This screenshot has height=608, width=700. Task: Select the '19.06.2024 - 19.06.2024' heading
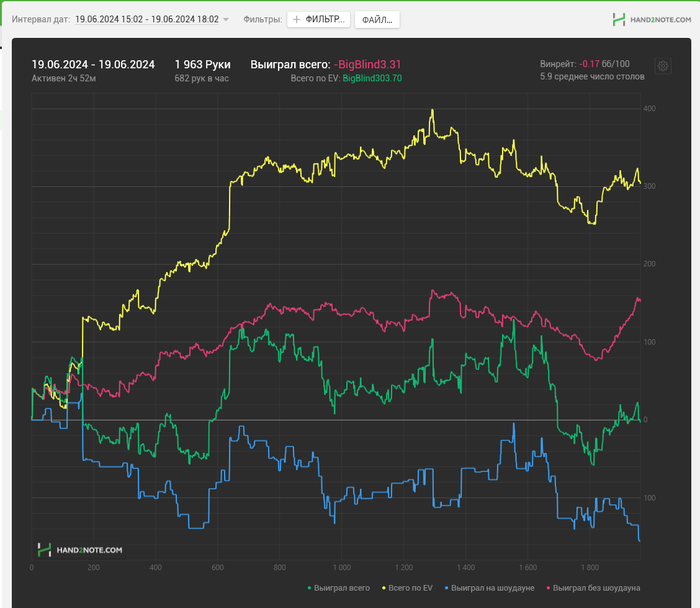pyautogui.click(x=93, y=65)
